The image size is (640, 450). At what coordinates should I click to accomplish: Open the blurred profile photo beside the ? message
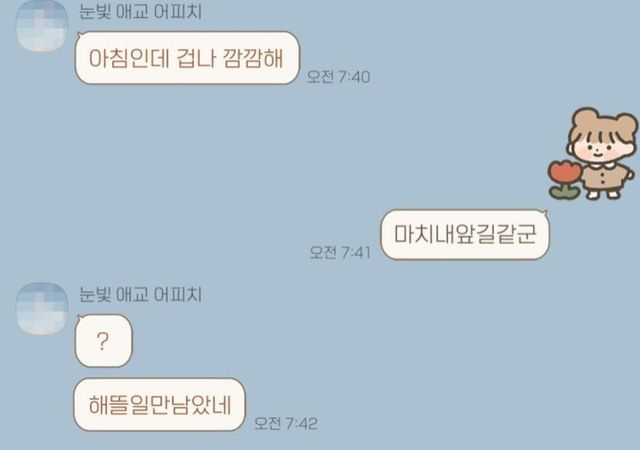pyautogui.click(x=42, y=308)
